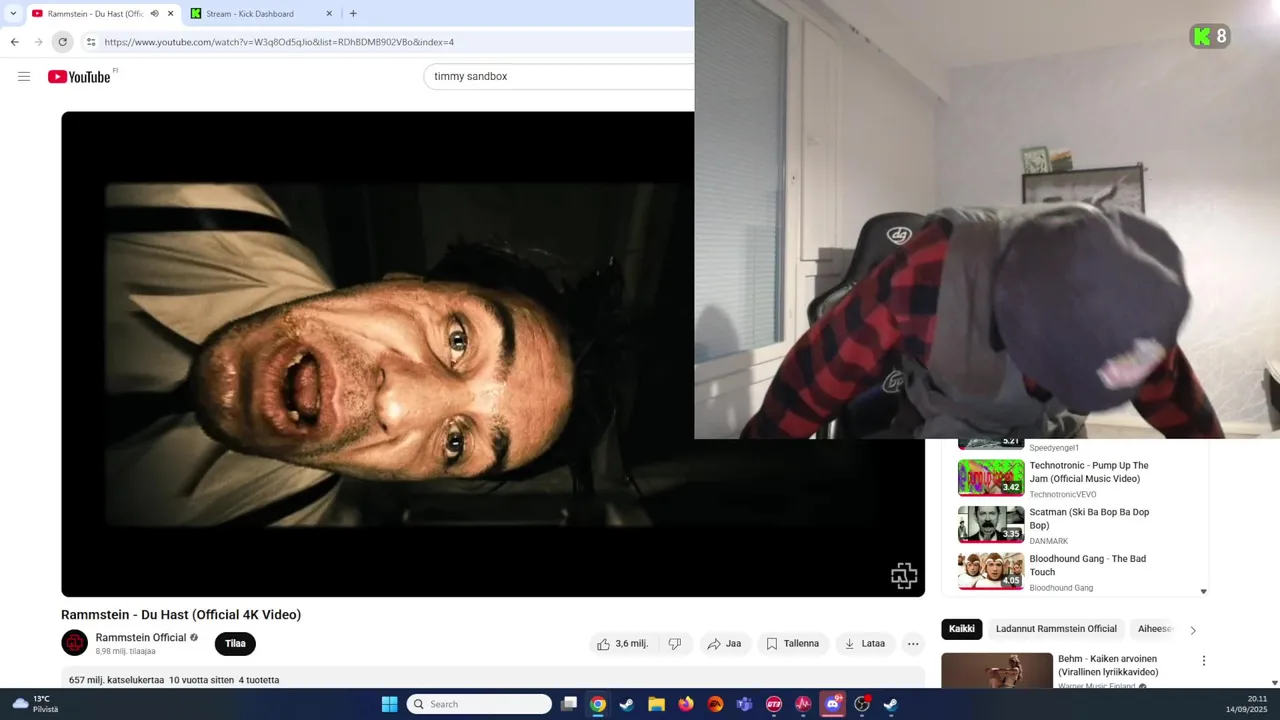Screen dimensions: 1280x720
Task: Select the Aiheeseen chip
Action: [1155, 629]
